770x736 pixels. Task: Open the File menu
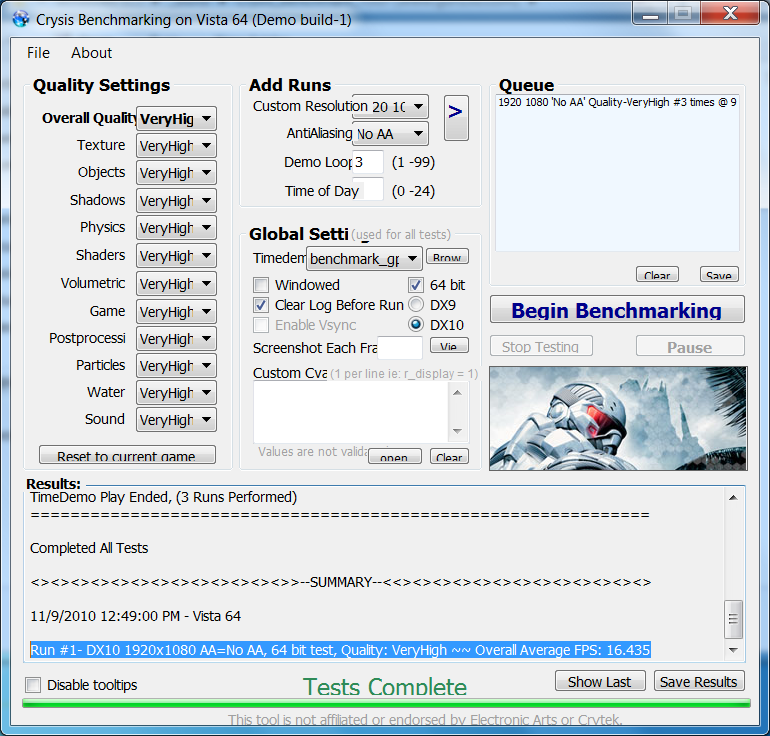(x=38, y=53)
